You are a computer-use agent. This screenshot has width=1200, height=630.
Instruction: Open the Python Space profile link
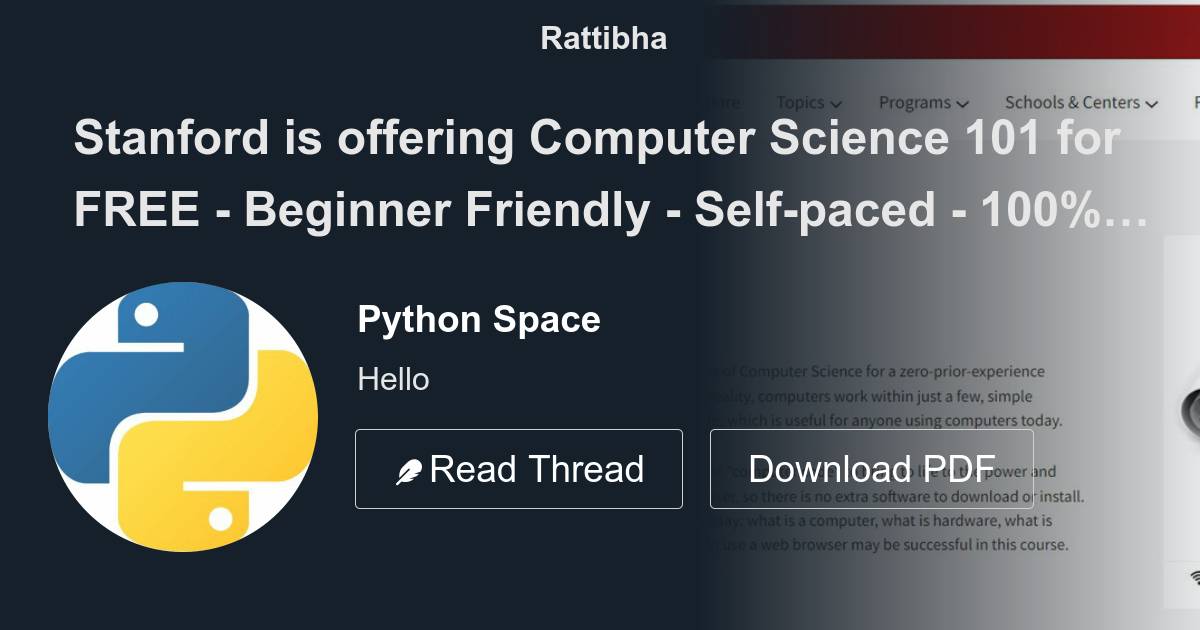pyautogui.click(x=478, y=319)
